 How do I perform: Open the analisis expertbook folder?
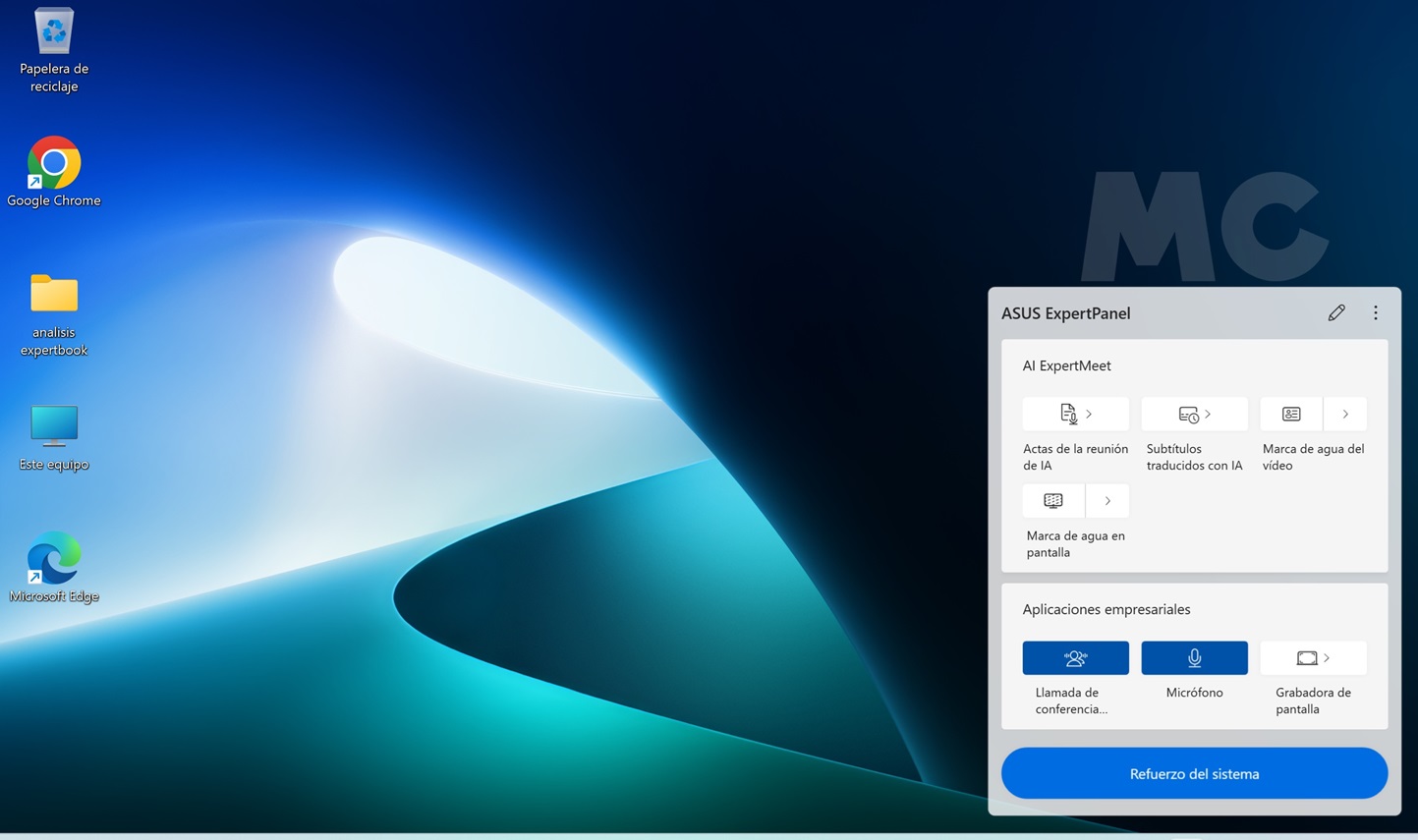click(54, 294)
